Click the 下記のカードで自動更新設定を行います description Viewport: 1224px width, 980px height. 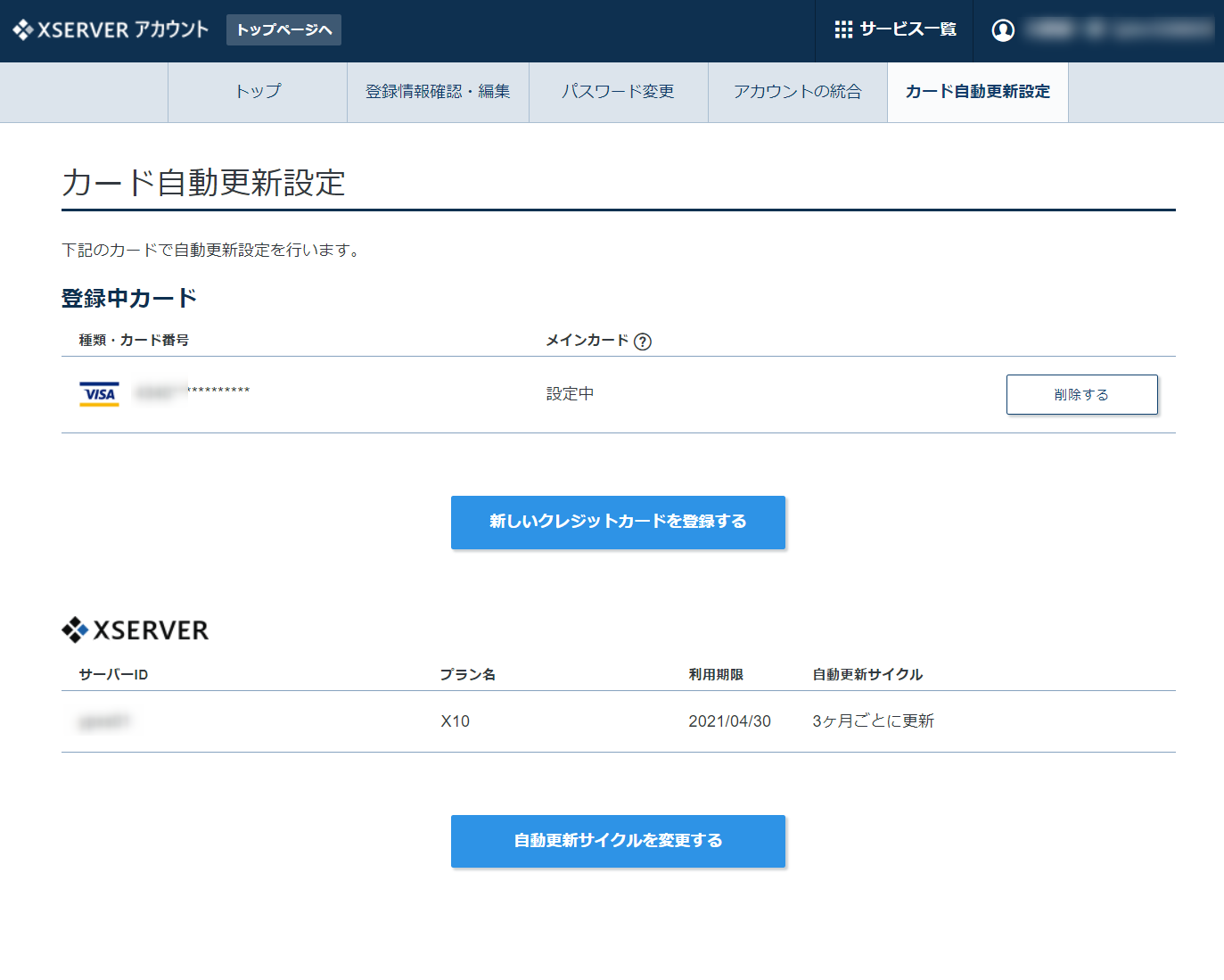click(211, 251)
